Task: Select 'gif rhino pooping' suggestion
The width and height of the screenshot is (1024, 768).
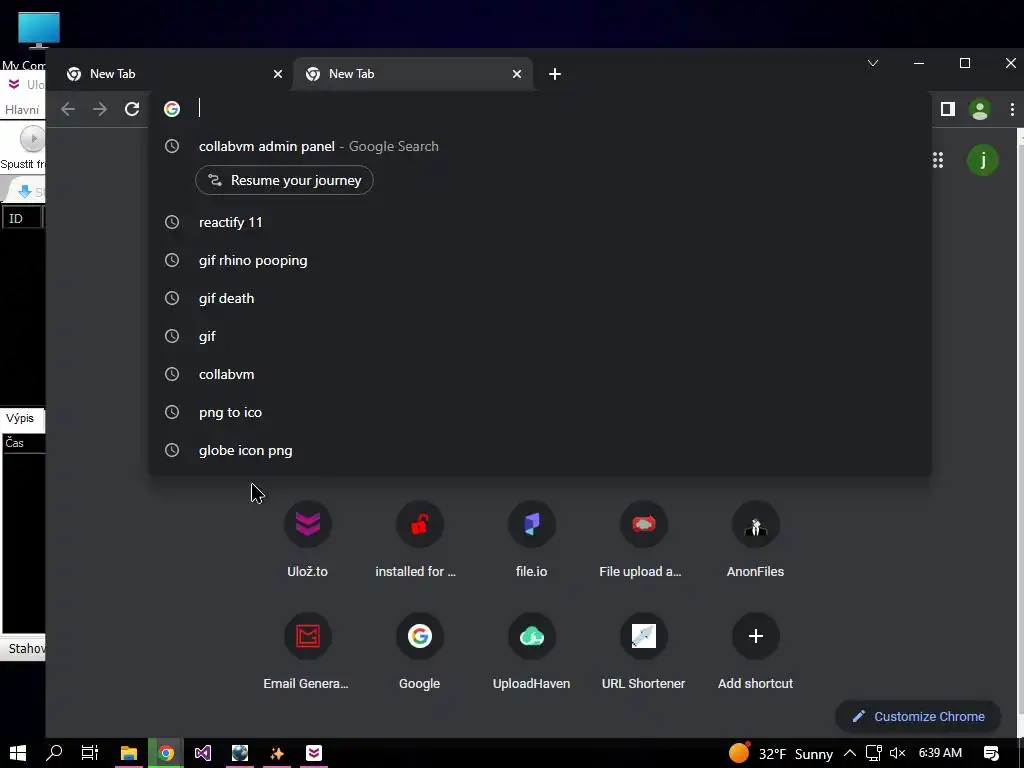Action: [x=539, y=260]
